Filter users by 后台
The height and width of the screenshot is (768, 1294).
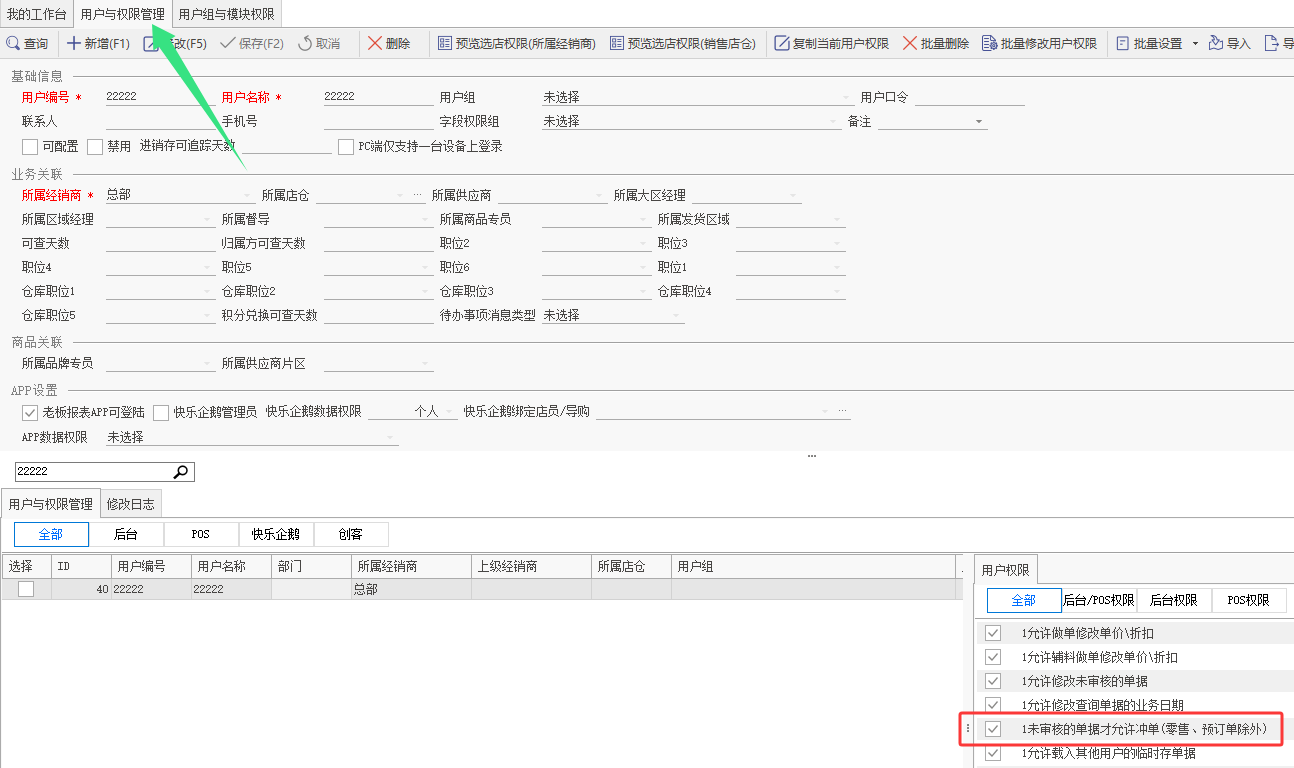pos(126,534)
